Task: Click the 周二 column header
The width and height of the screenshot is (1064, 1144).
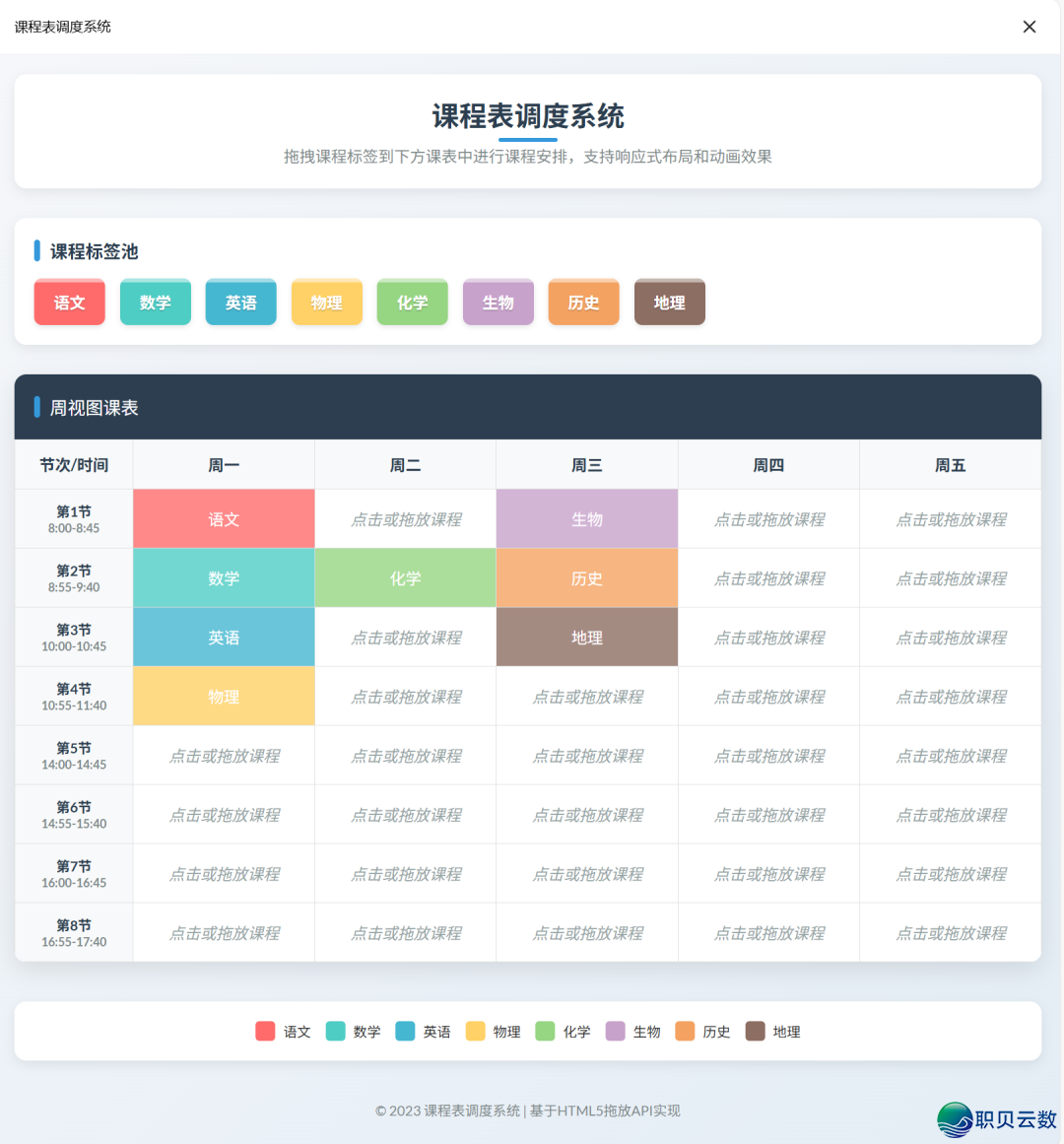Action: pyautogui.click(x=406, y=465)
